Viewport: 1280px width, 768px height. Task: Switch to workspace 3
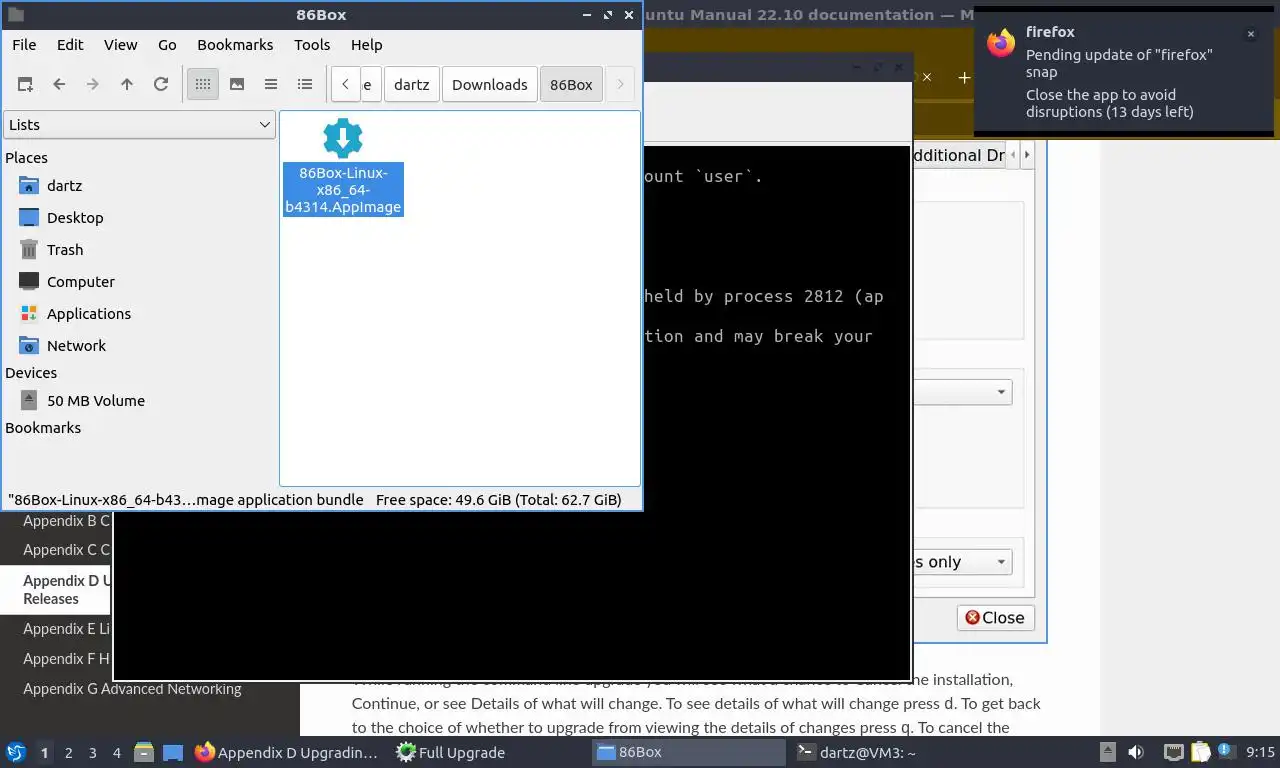(92, 752)
